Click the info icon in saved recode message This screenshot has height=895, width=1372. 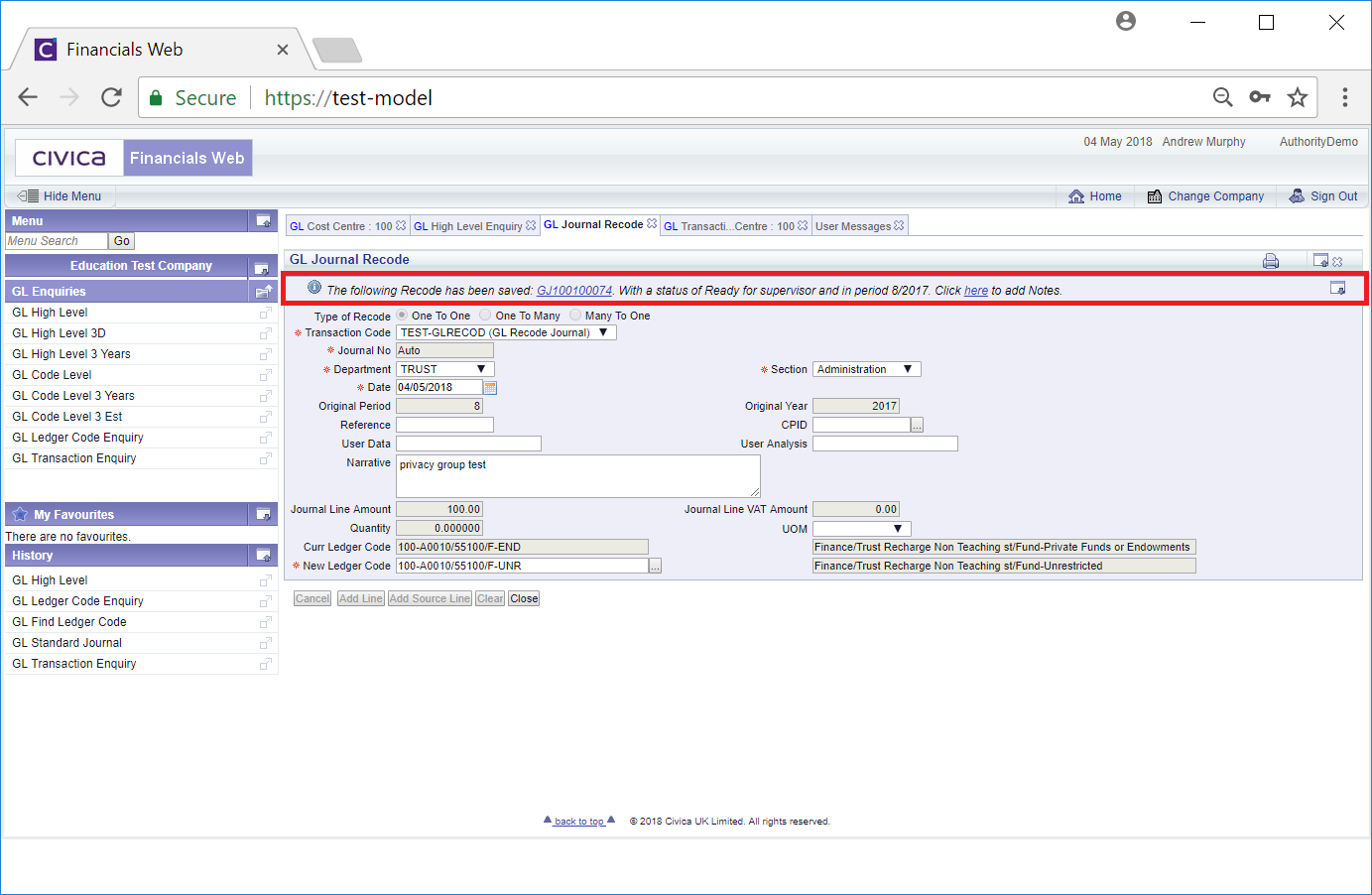(x=314, y=288)
